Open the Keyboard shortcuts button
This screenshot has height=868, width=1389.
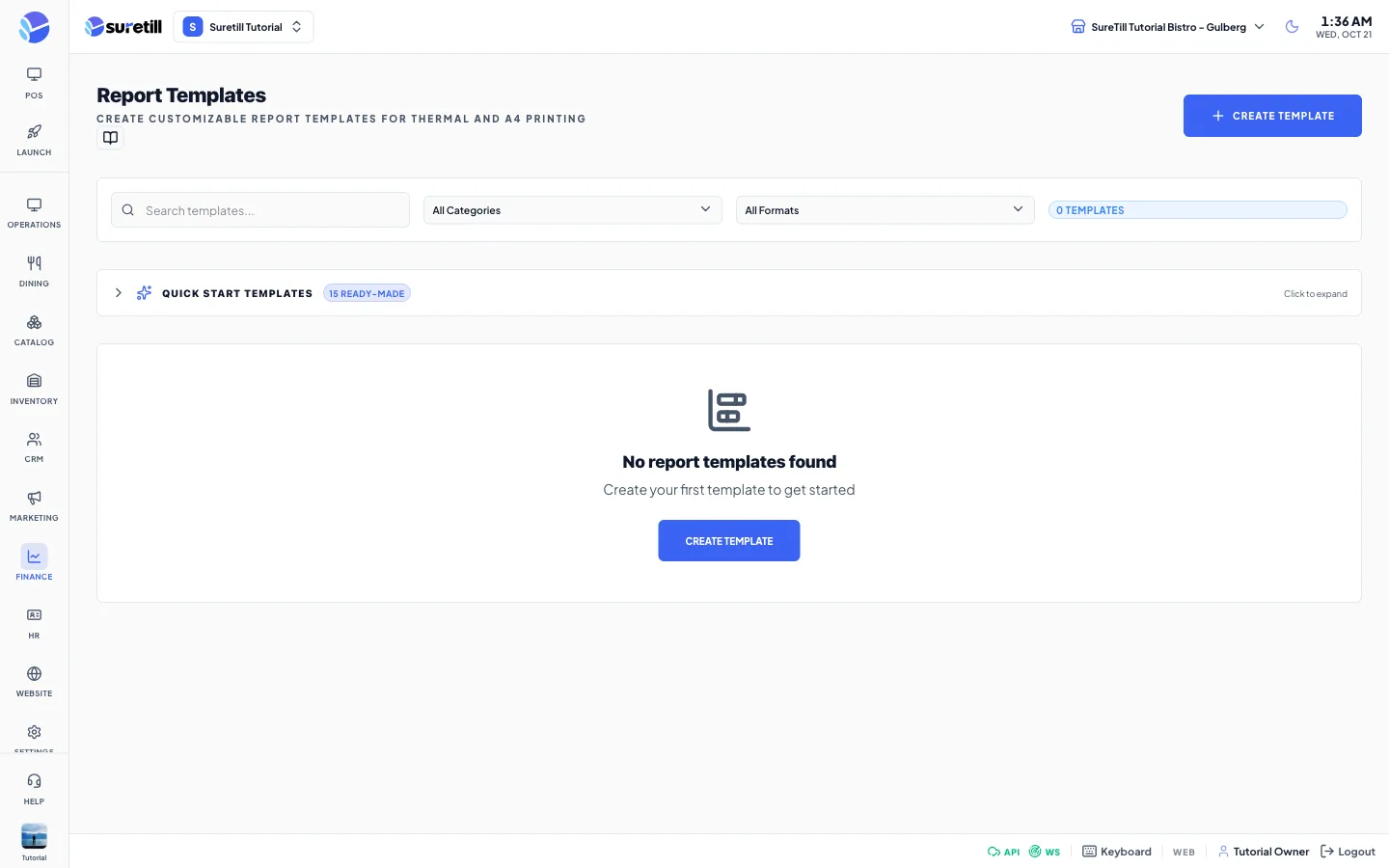1117,852
